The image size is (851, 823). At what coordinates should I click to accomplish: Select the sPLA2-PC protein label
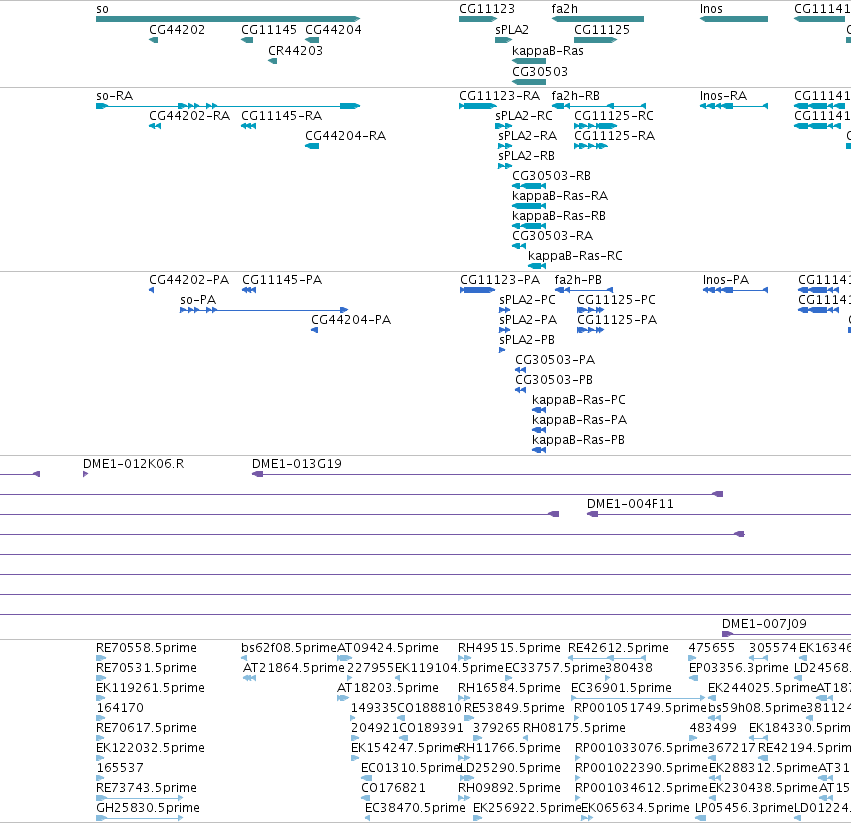coord(527,300)
